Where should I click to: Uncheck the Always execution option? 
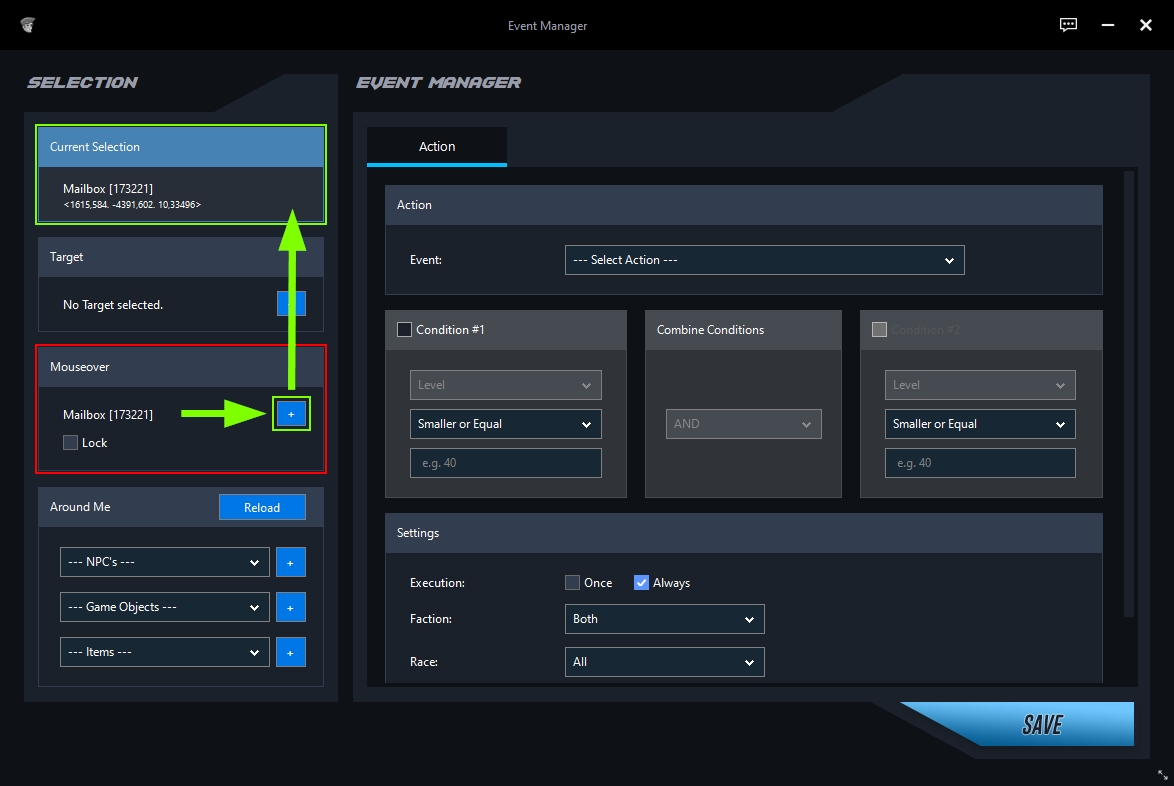642,583
